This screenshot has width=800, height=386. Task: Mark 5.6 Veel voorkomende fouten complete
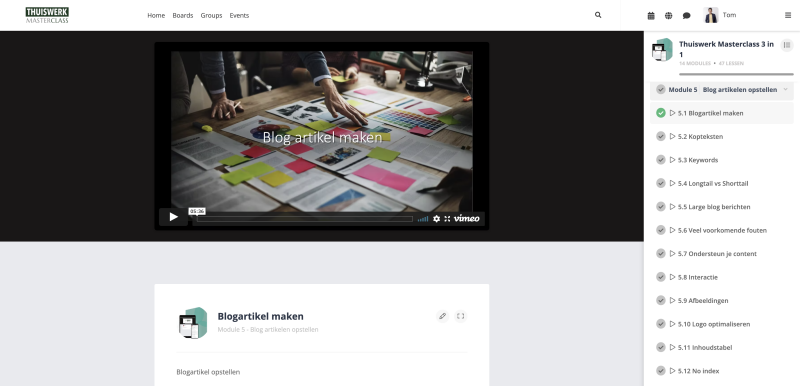coord(661,230)
